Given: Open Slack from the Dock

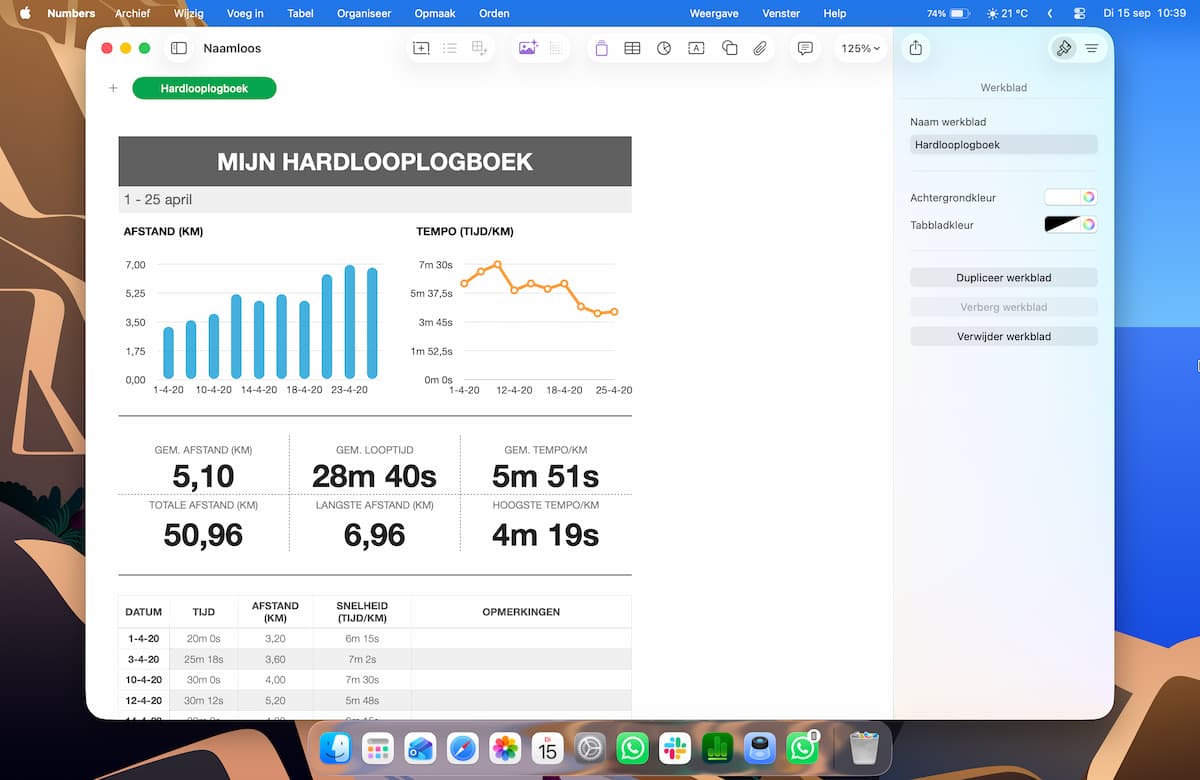Looking at the screenshot, I should (675, 748).
